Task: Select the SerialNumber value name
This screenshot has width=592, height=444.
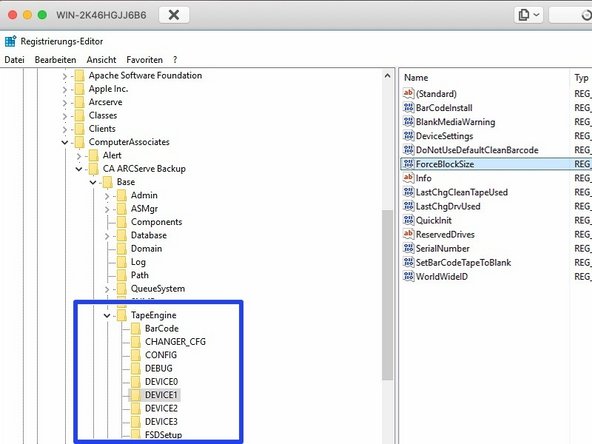Action: click(x=442, y=248)
